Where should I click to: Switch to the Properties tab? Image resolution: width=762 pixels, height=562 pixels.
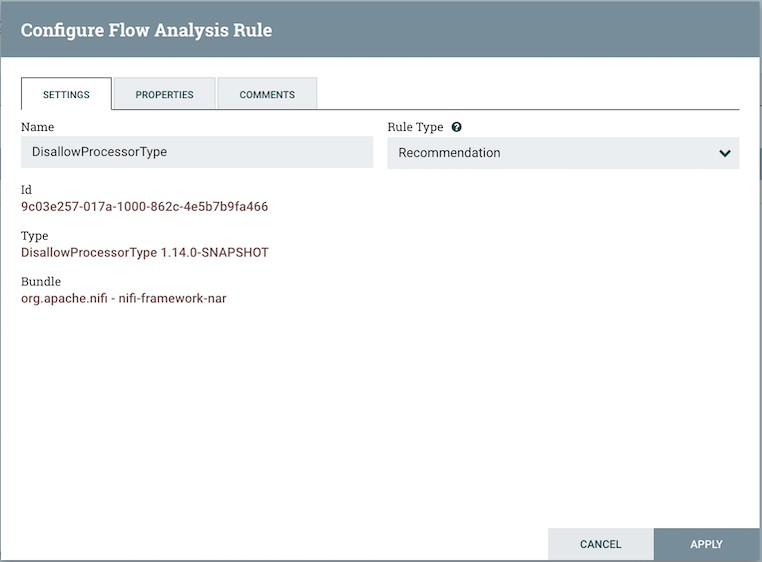pos(164,94)
